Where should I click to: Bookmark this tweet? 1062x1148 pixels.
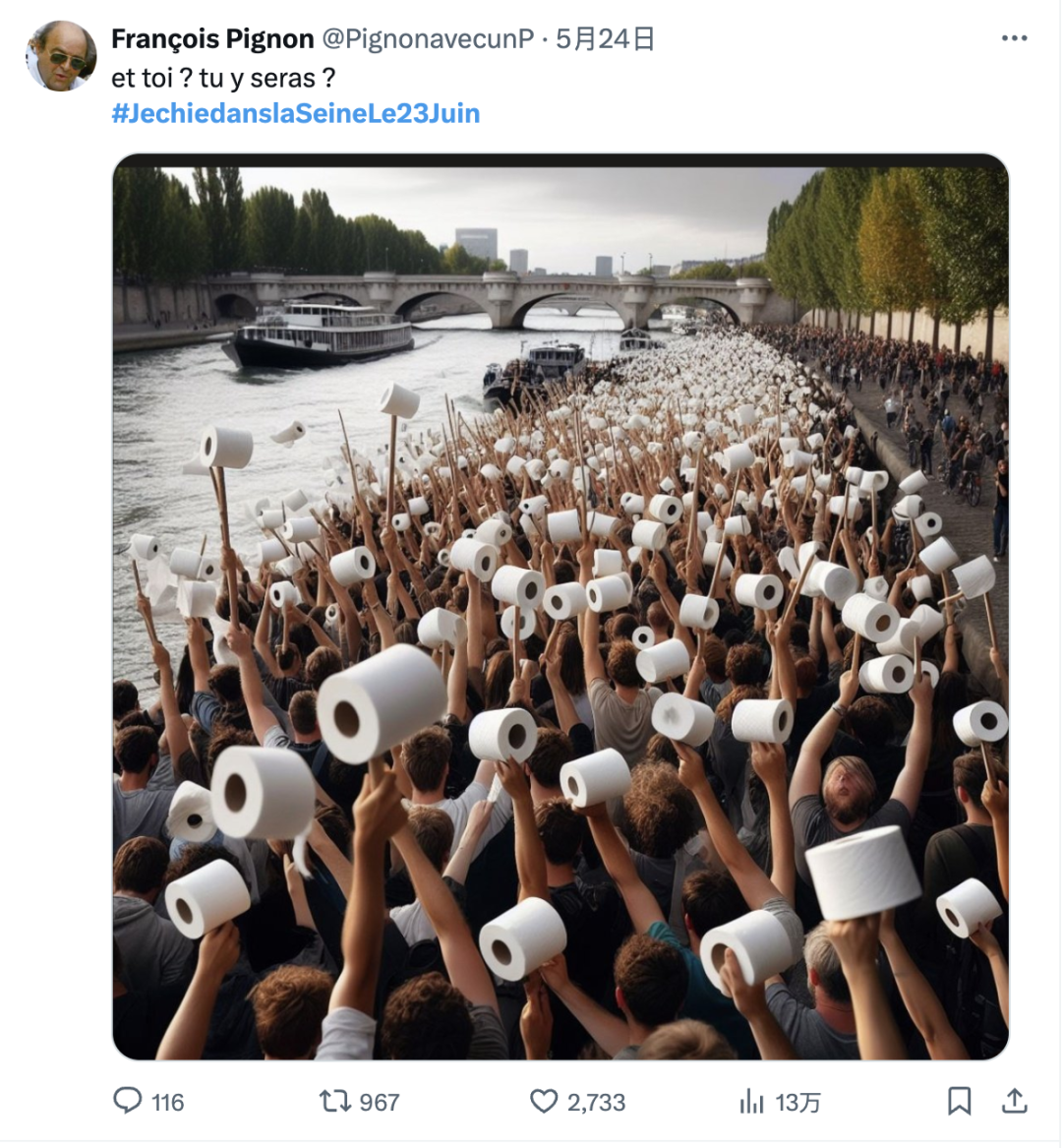coord(959,1101)
